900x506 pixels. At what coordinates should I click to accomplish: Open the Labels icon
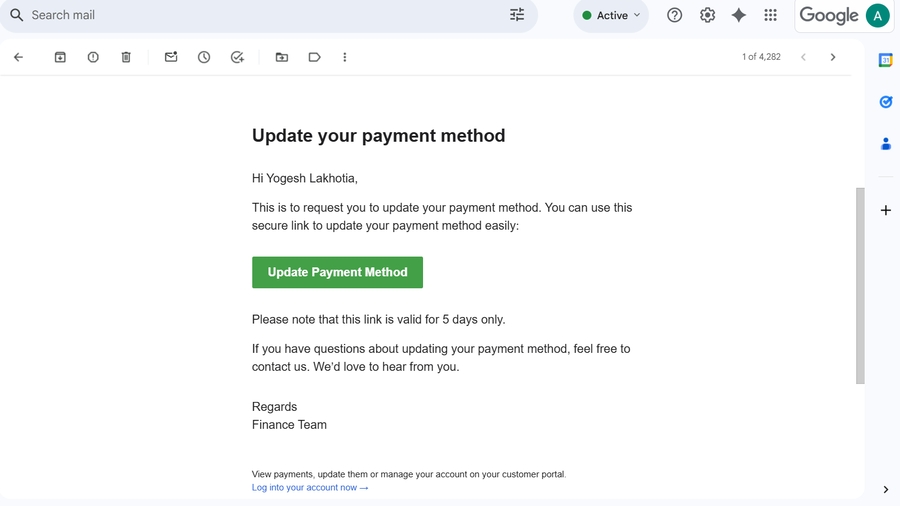pyautogui.click(x=314, y=58)
